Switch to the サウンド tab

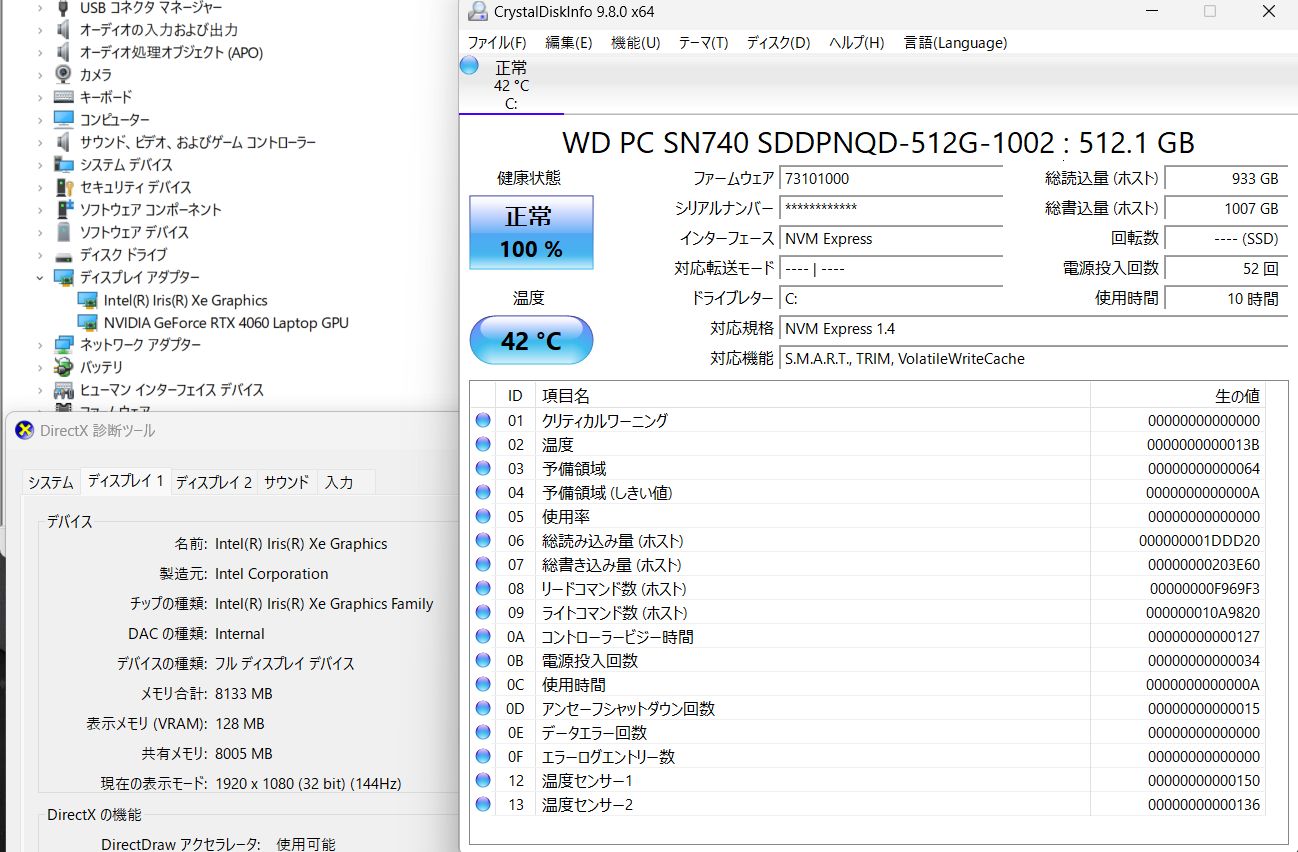pyautogui.click(x=286, y=482)
